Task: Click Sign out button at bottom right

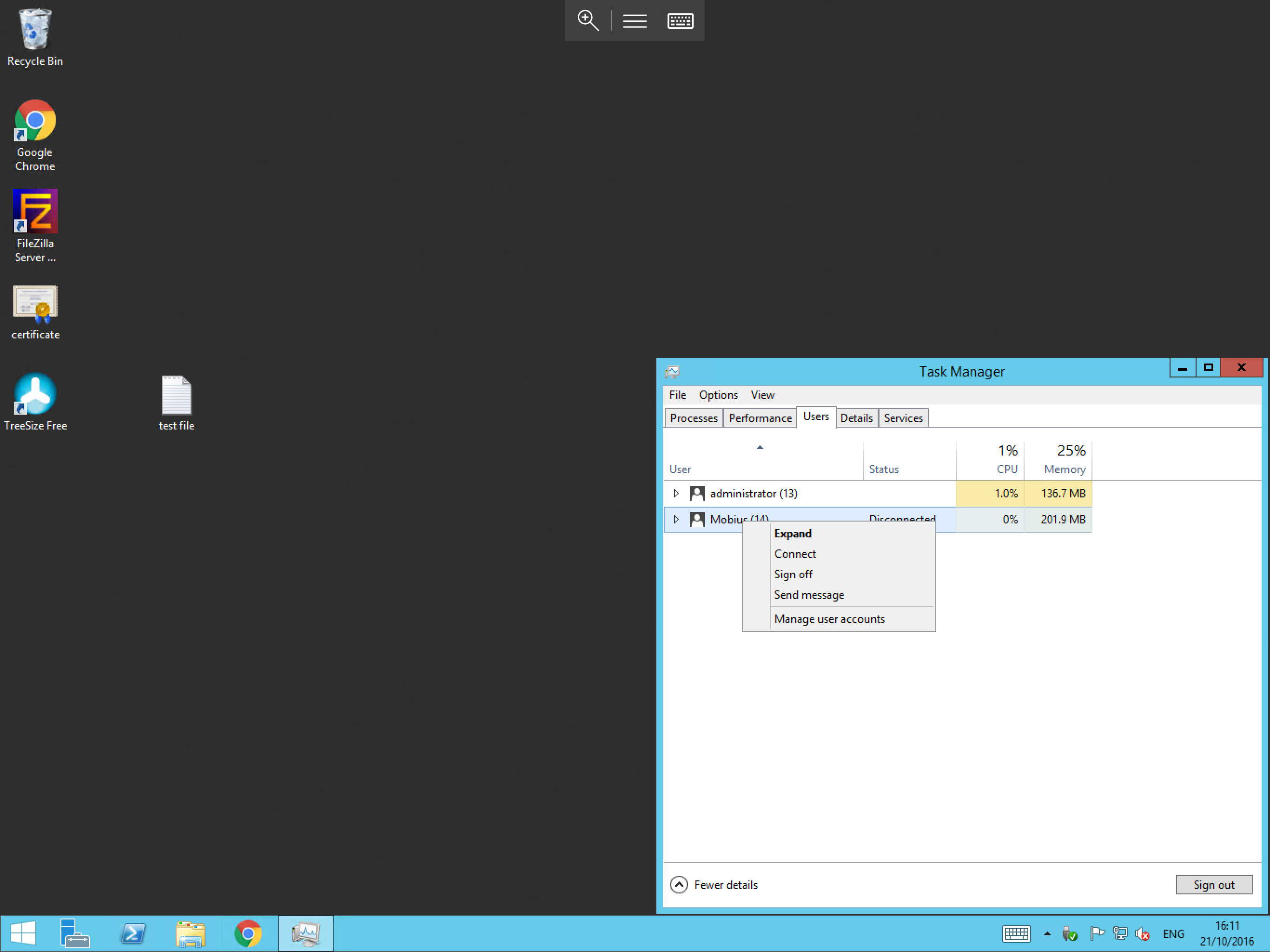Action: (x=1214, y=884)
